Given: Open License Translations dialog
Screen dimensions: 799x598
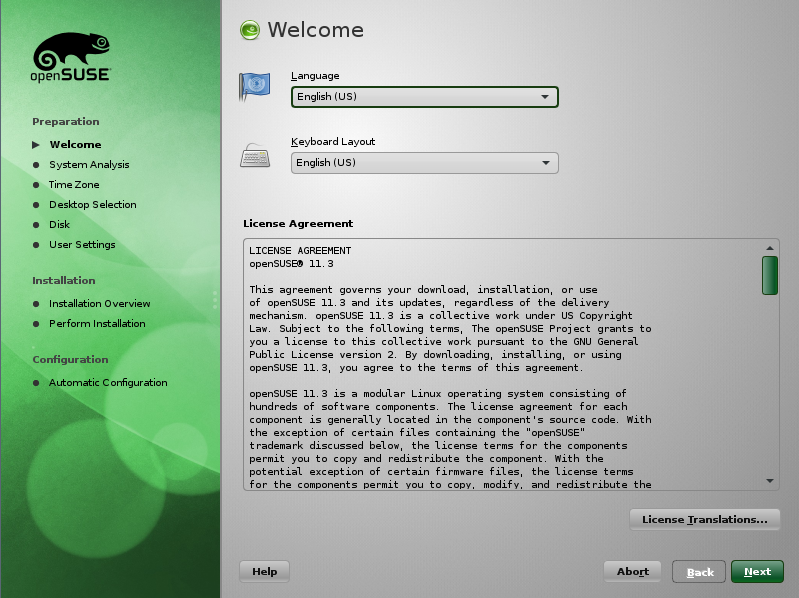Looking at the screenshot, I should coord(705,520).
